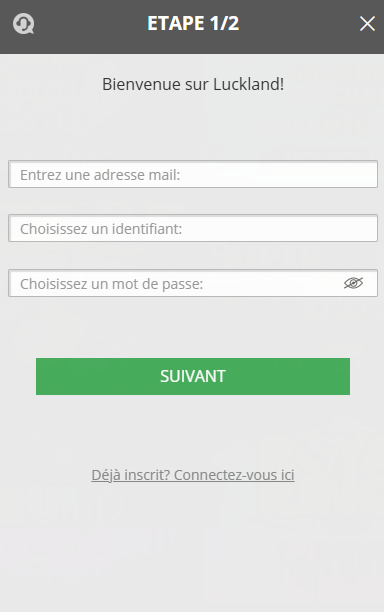The width and height of the screenshot is (384, 612).
Task: Toggle password visibility with the eye icon
Action: pyautogui.click(x=354, y=283)
